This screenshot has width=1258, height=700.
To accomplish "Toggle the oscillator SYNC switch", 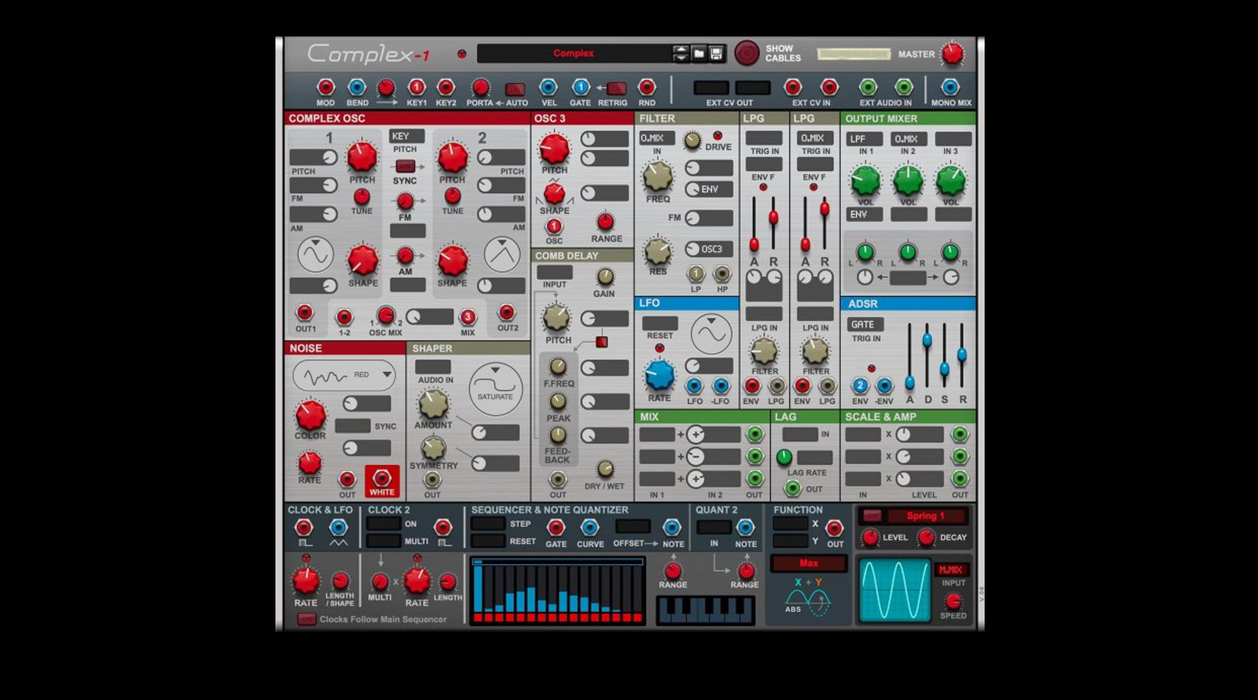I will (x=405, y=167).
